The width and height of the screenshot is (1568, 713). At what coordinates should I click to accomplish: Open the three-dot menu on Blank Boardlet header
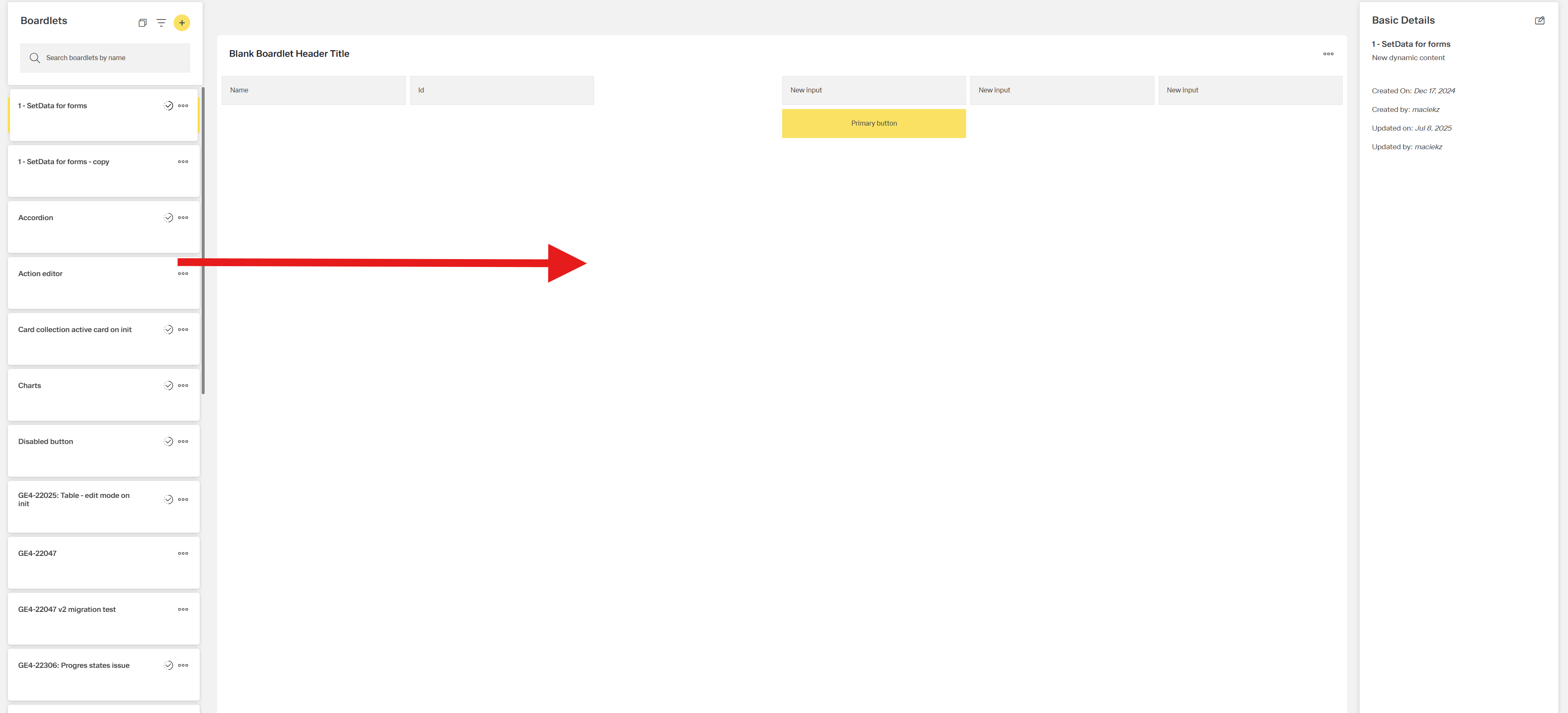(1329, 53)
